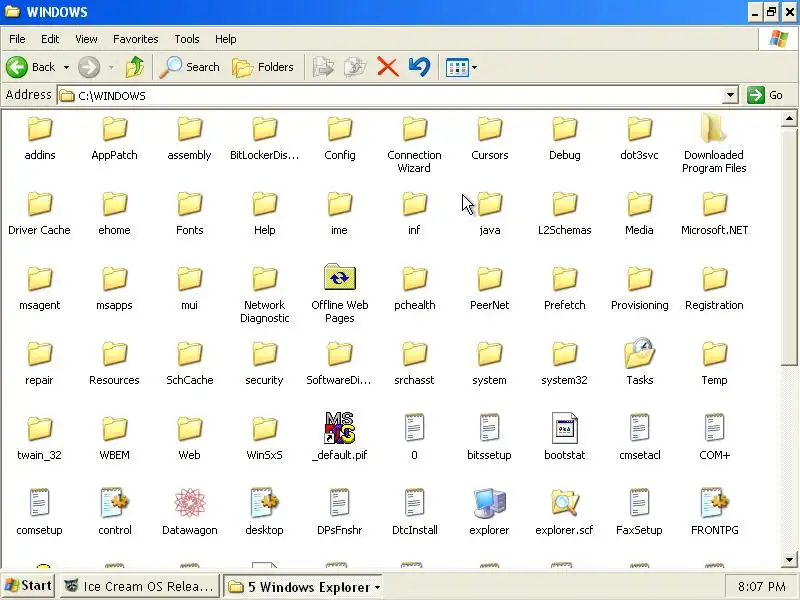Click the Start button
The height and width of the screenshot is (600, 800).
[29, 586]
